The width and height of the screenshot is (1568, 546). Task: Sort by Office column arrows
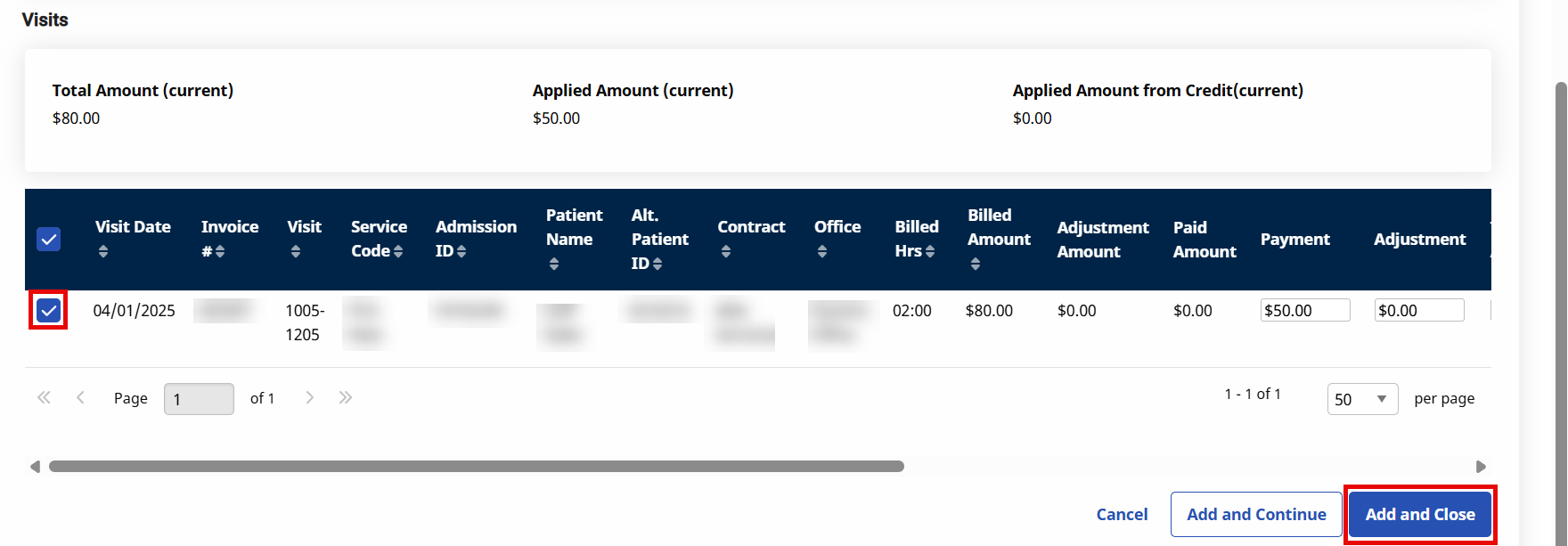(822, 252)
